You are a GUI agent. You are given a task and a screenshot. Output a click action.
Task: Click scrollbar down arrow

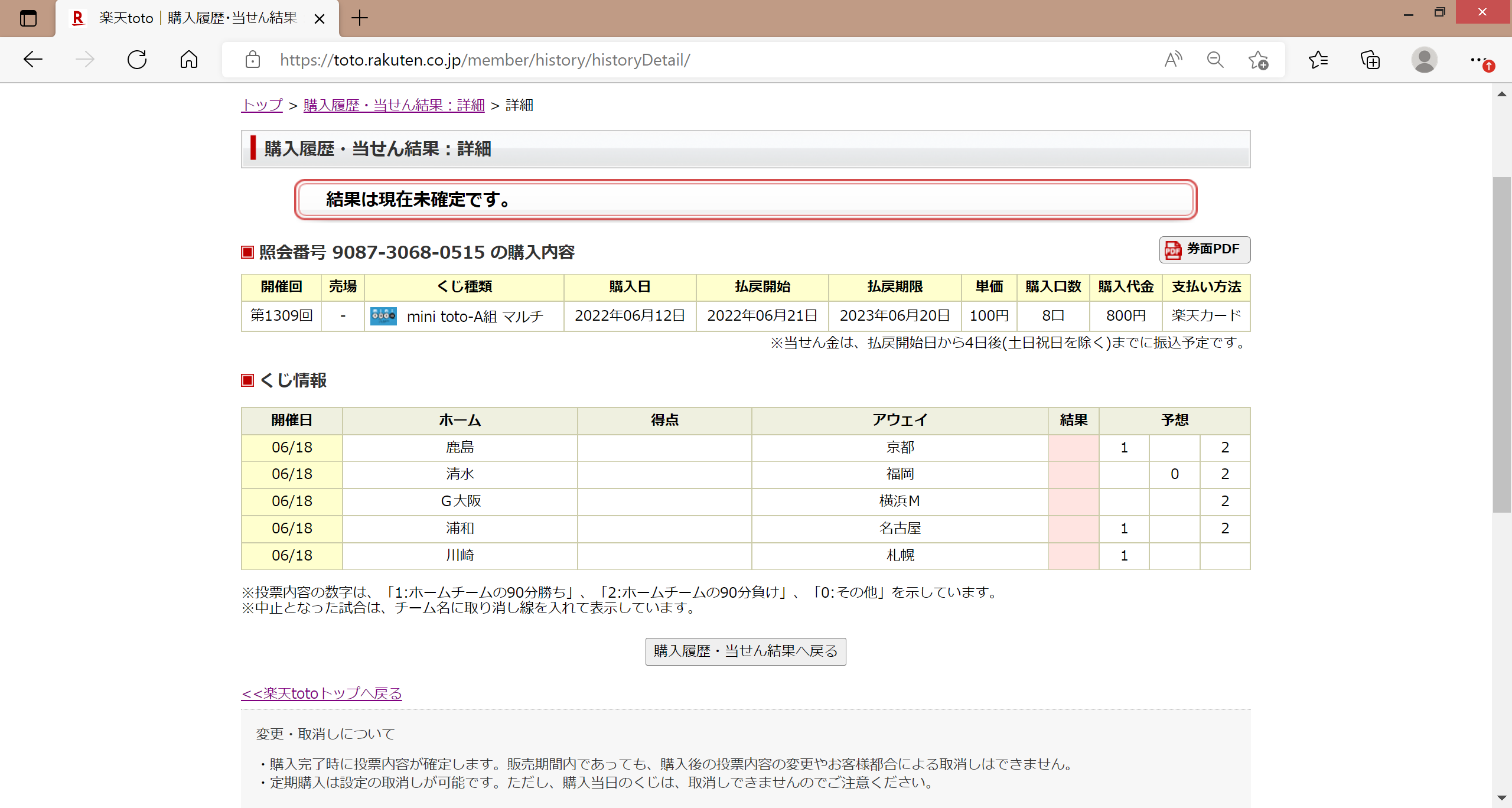1501,799
